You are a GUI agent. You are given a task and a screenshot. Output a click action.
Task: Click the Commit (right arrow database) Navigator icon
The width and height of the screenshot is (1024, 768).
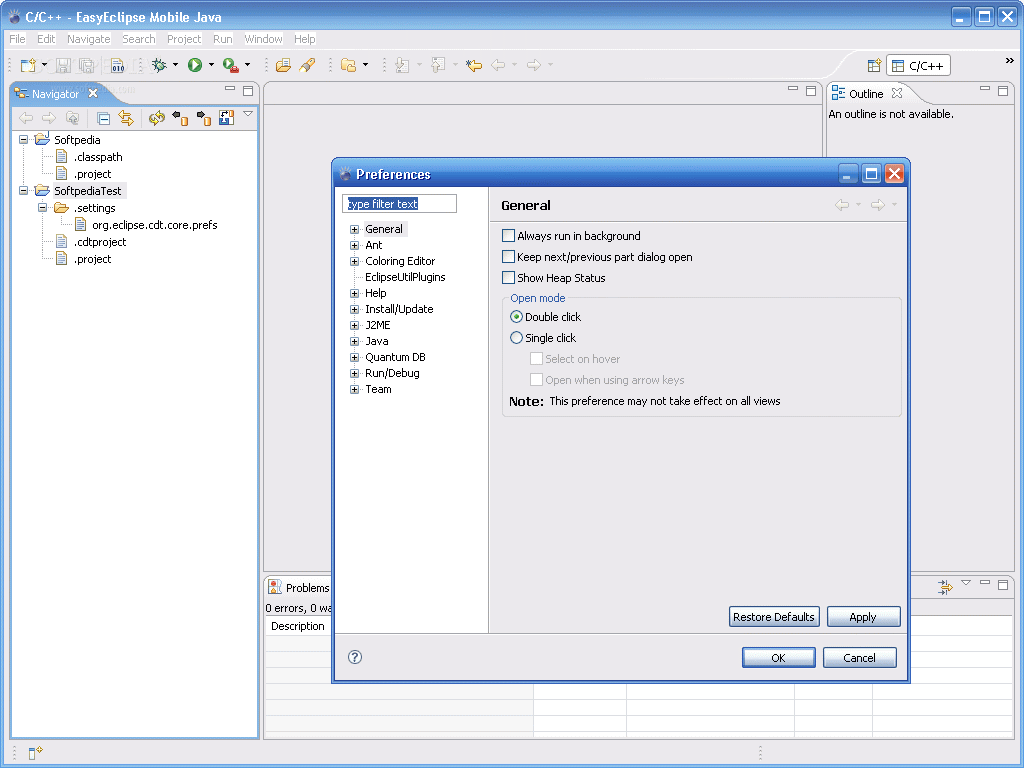pos(204,118)
